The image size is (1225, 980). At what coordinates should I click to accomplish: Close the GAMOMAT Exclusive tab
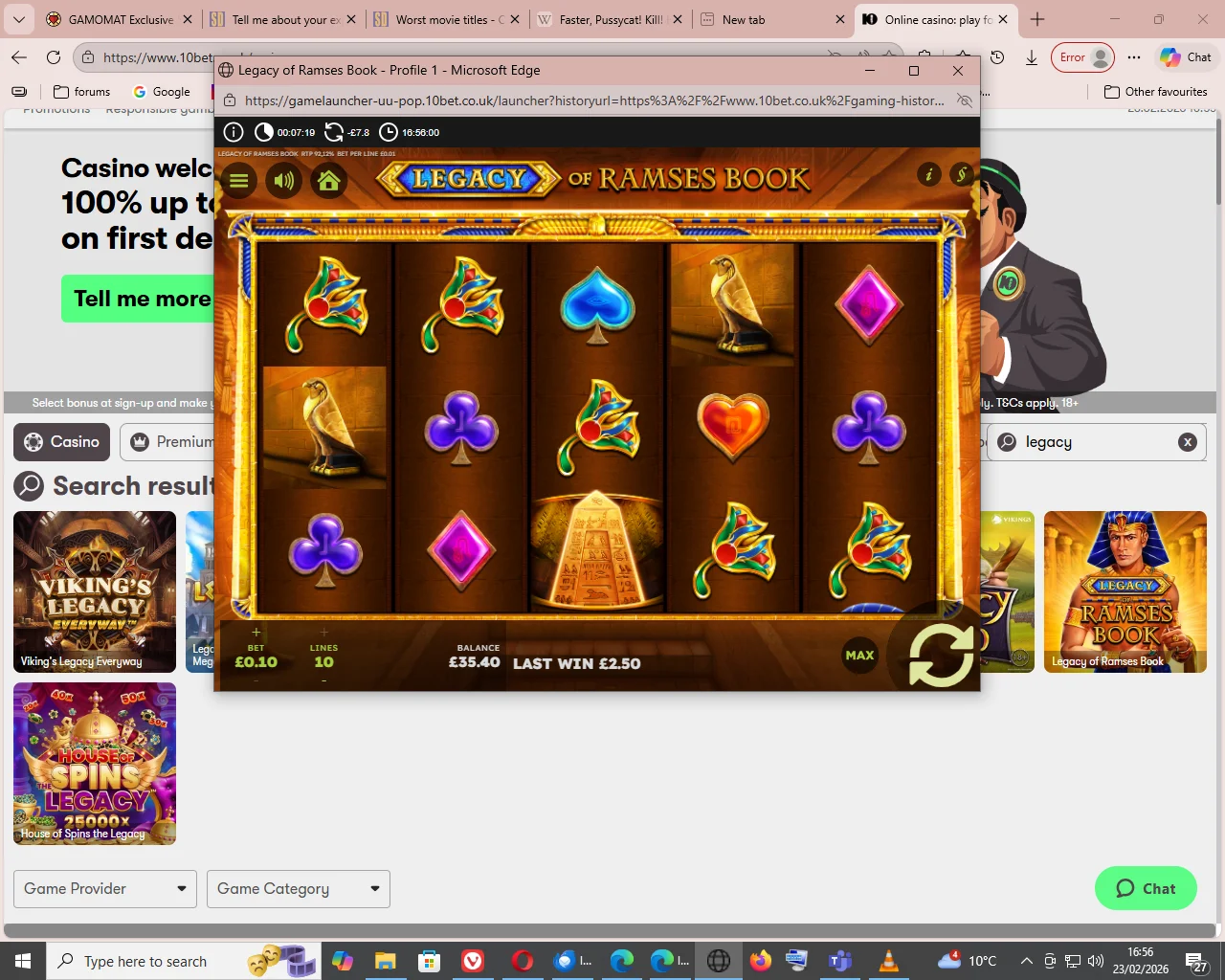click(x=188, y=19)
